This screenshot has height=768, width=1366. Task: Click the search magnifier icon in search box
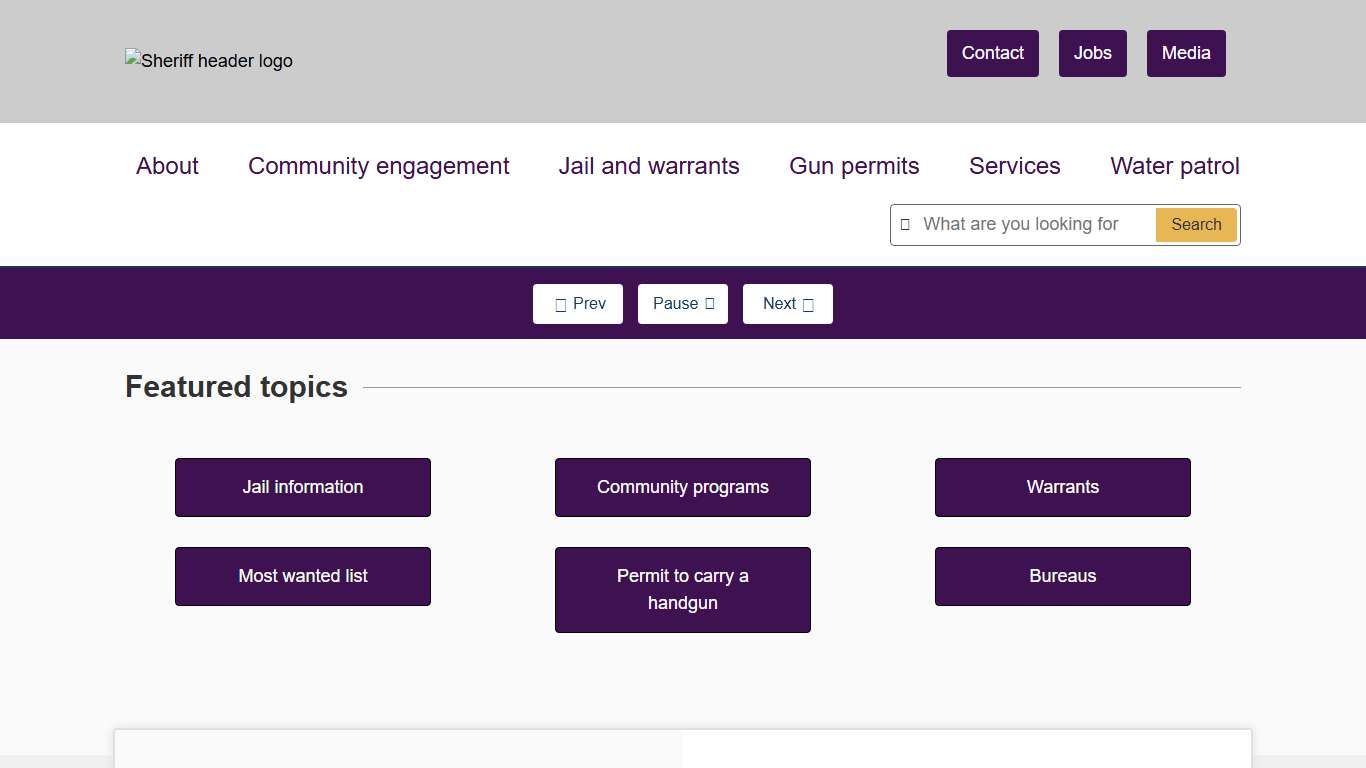coord(905,225)
